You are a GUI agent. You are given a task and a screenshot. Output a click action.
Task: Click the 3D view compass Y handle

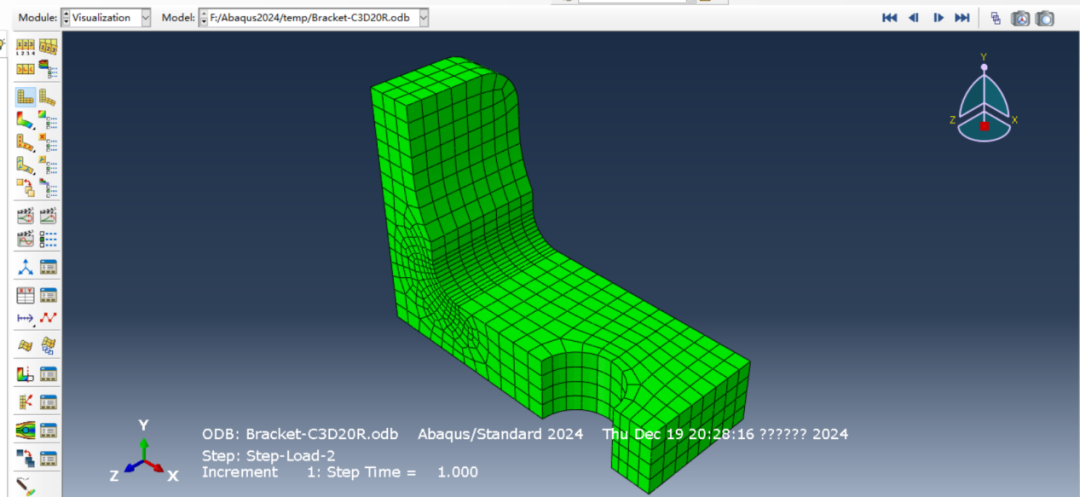click(x=984, y=67)
